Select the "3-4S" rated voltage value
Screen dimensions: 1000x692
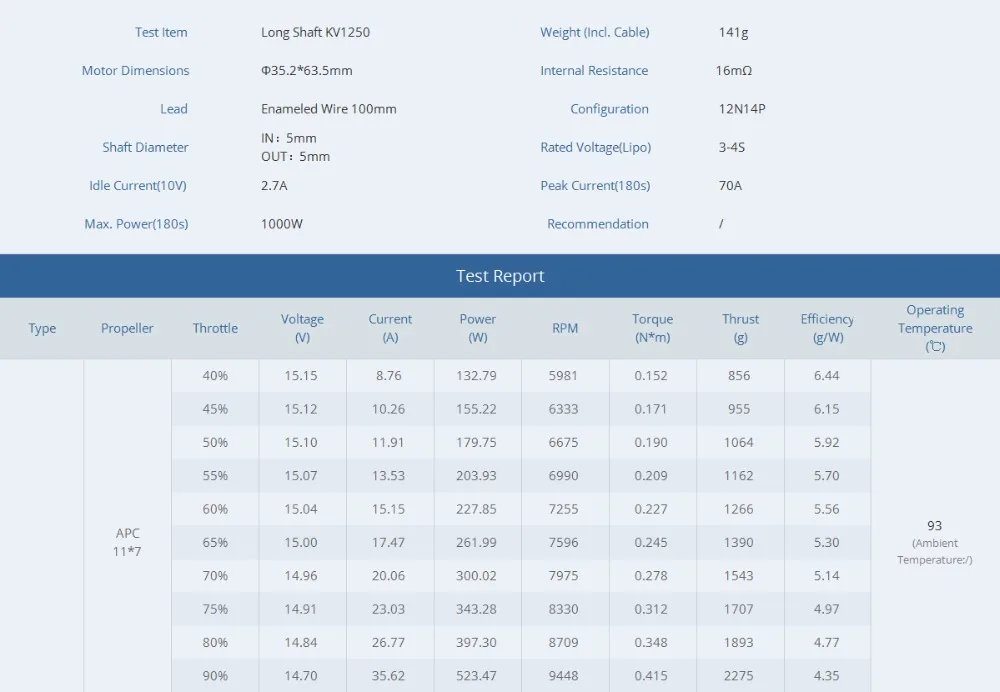tap(732, 147)
